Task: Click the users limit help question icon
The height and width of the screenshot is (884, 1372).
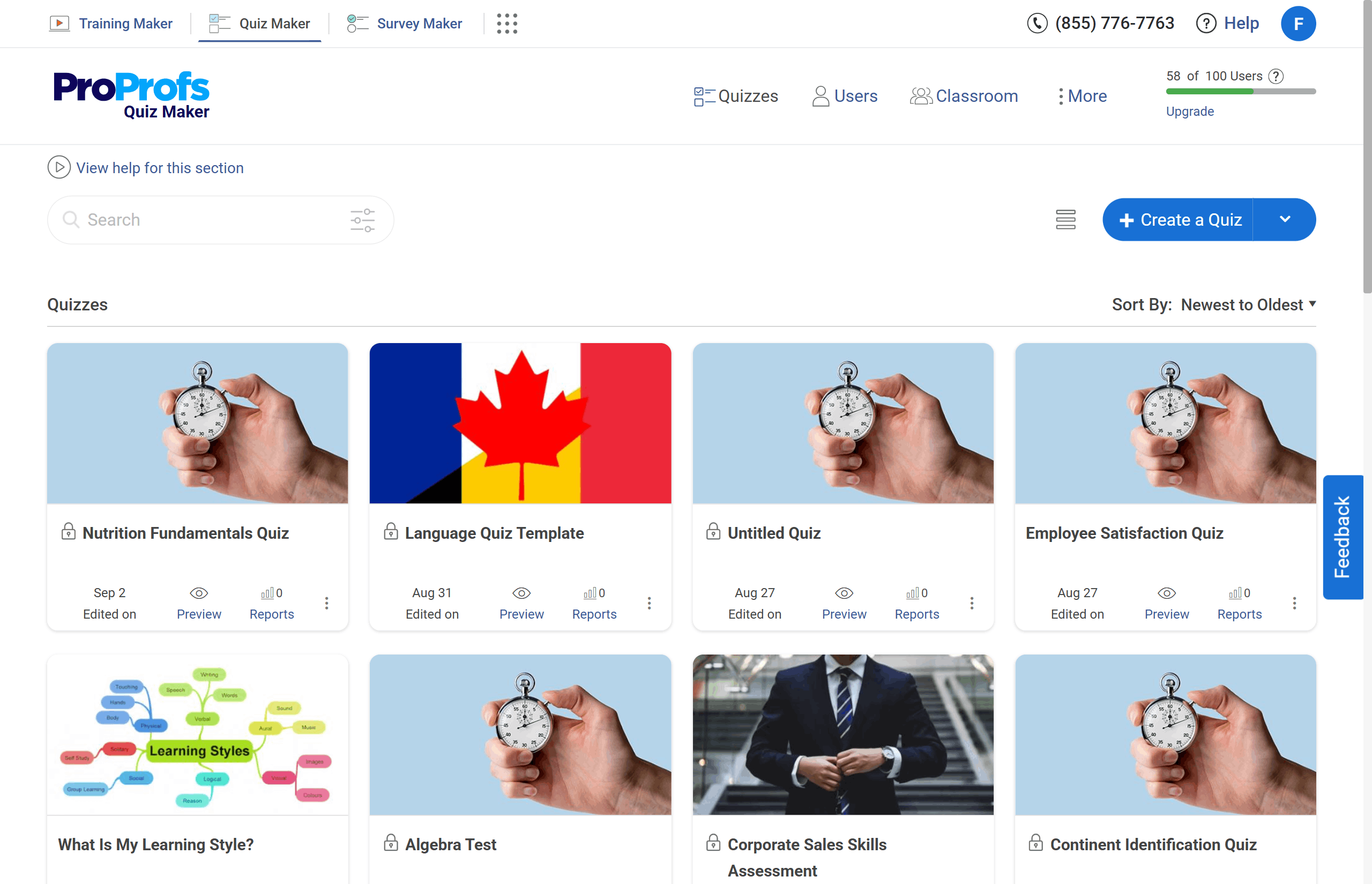Action: click(x=1276, y=76)
